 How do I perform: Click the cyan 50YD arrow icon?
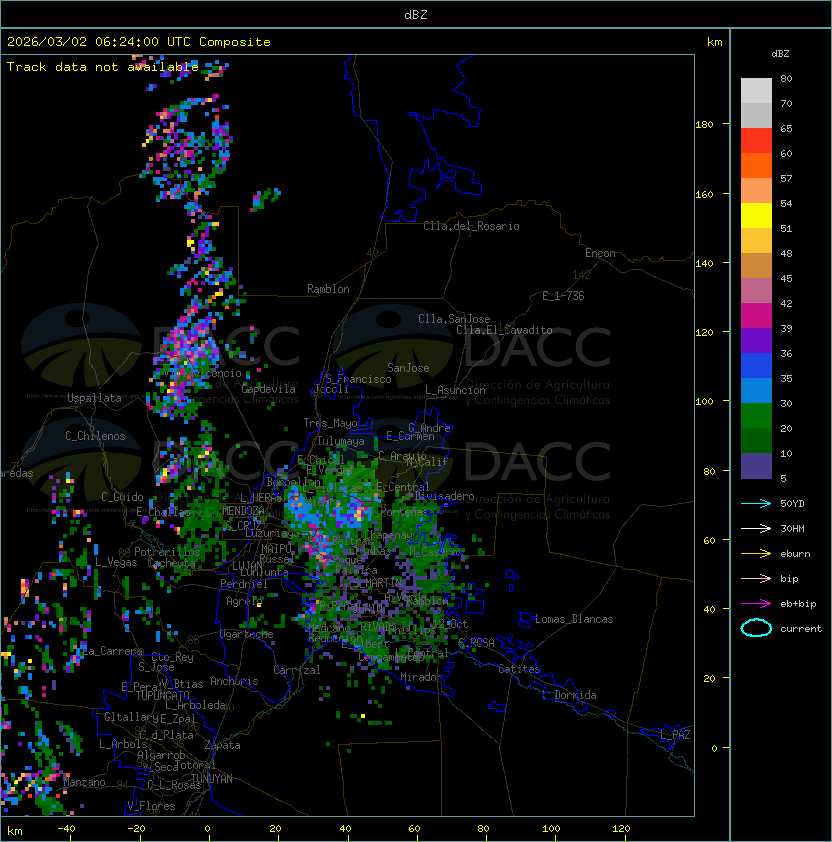tap(756, 504)
